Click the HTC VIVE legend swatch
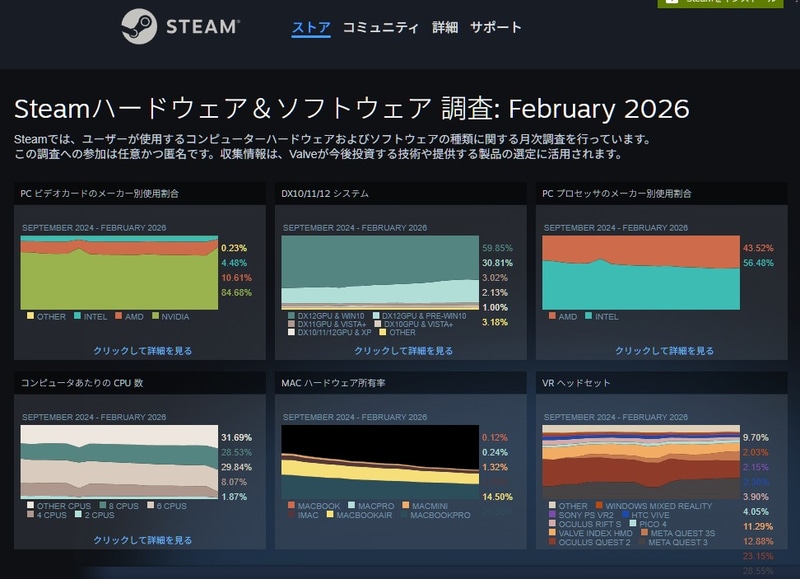 (626, 514)
